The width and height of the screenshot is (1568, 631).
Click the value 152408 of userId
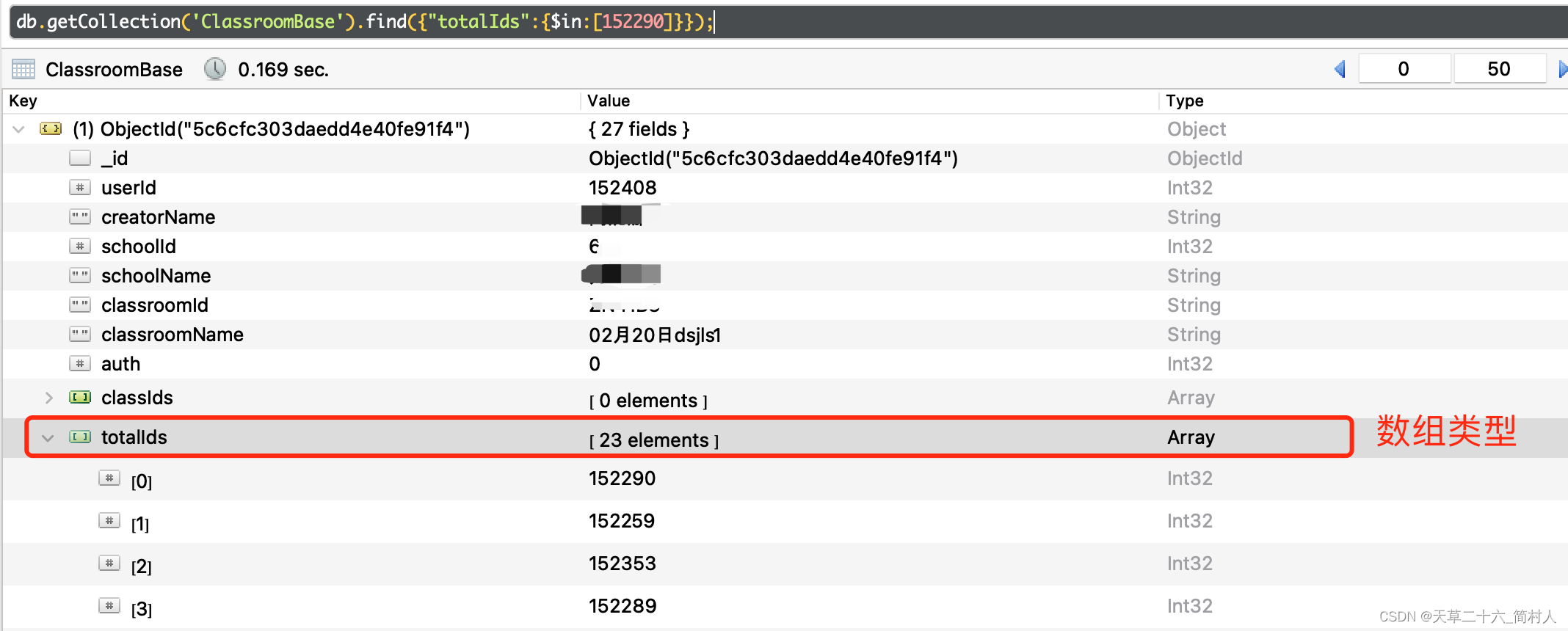(623, 188)
